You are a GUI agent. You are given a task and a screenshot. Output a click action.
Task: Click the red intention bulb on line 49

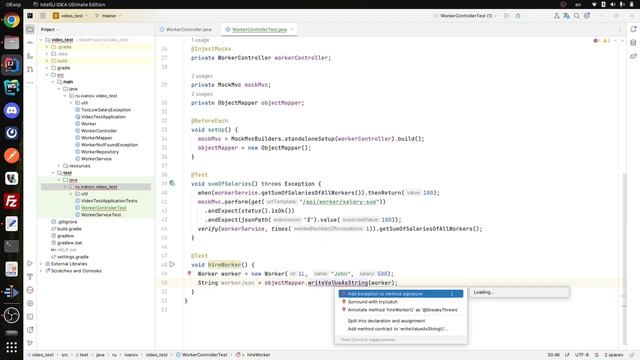pyautogui.click(x=189, y=273)
